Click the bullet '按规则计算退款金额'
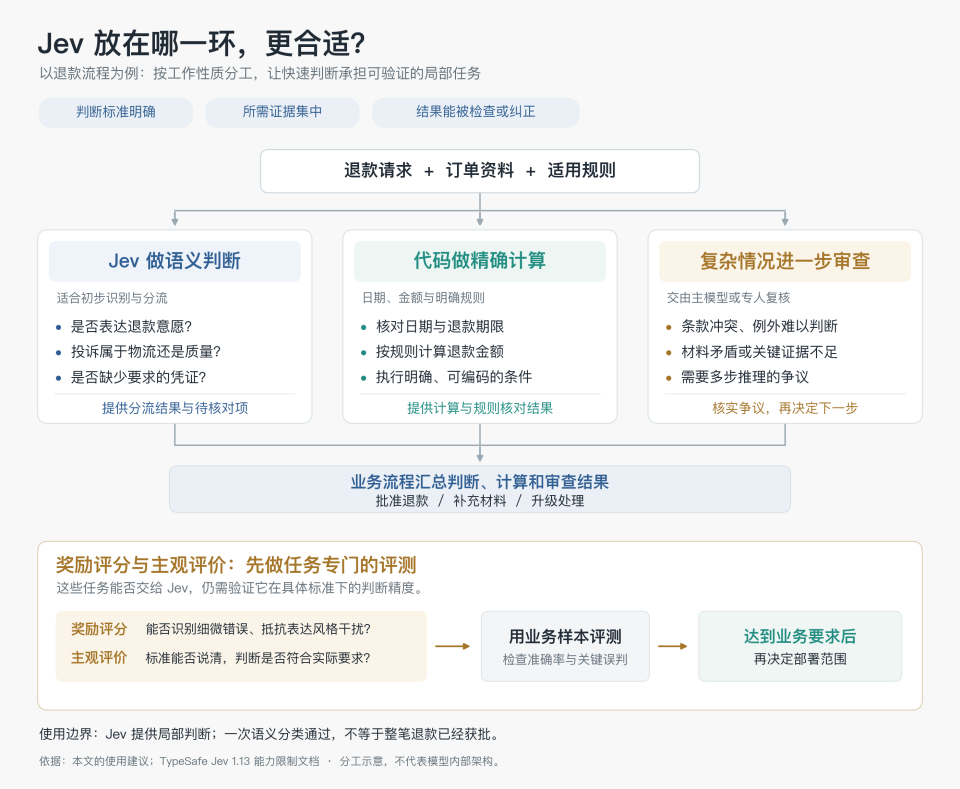960x789 pixels. 440,351
